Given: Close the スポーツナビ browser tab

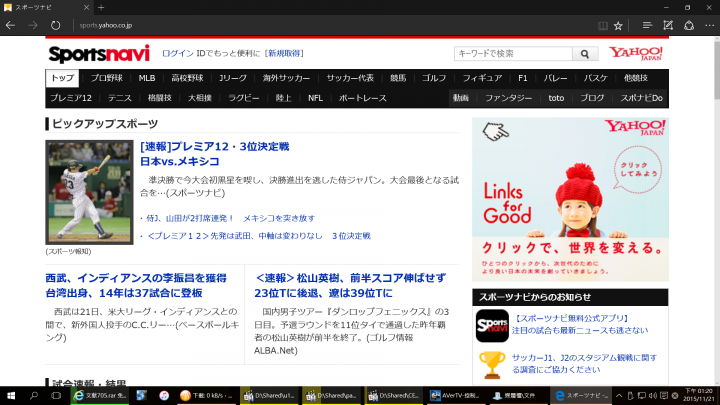Looking at the screenshot, I should point(86,7).
